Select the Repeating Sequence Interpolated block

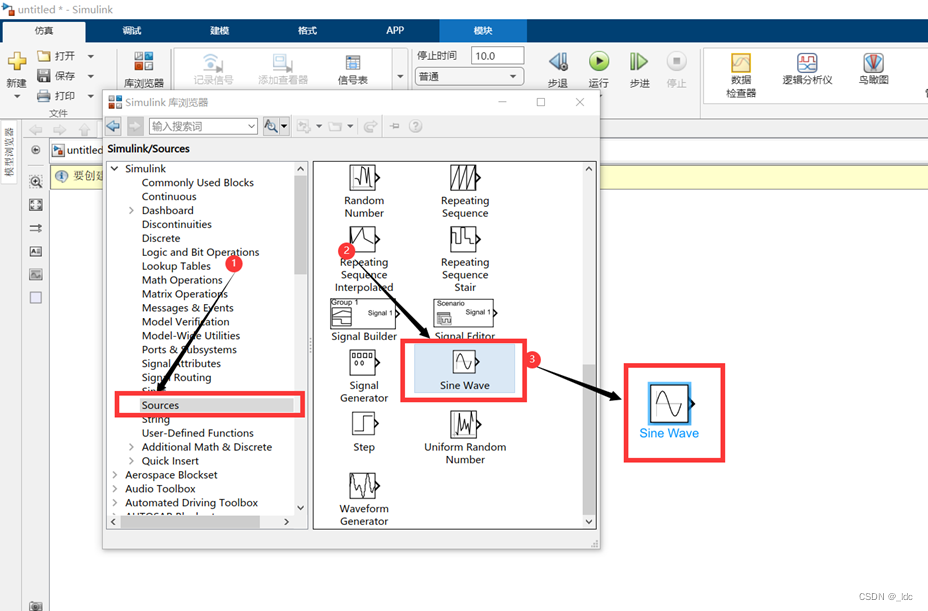[364, 259]
